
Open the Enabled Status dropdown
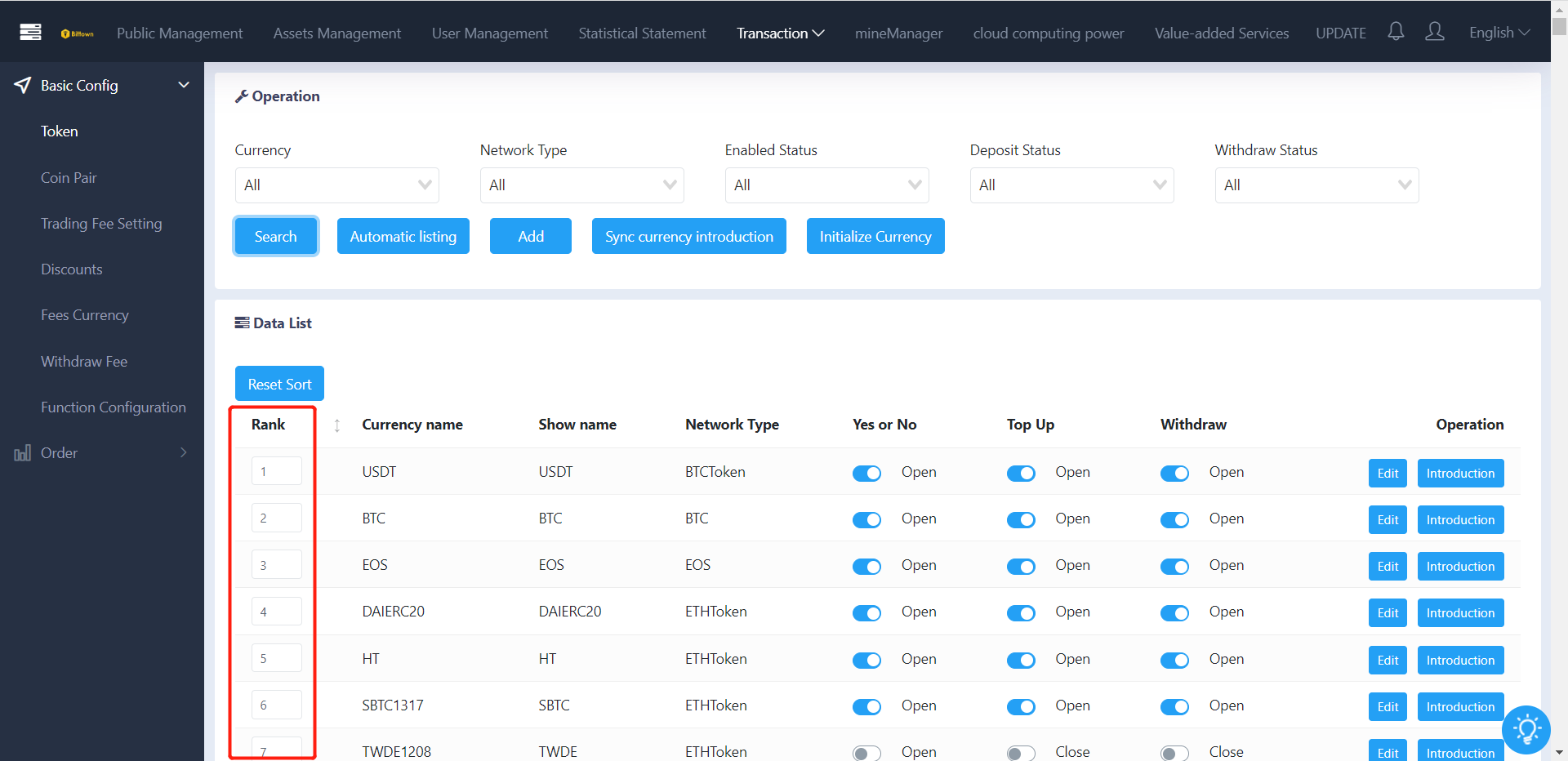tap(826, 185)
